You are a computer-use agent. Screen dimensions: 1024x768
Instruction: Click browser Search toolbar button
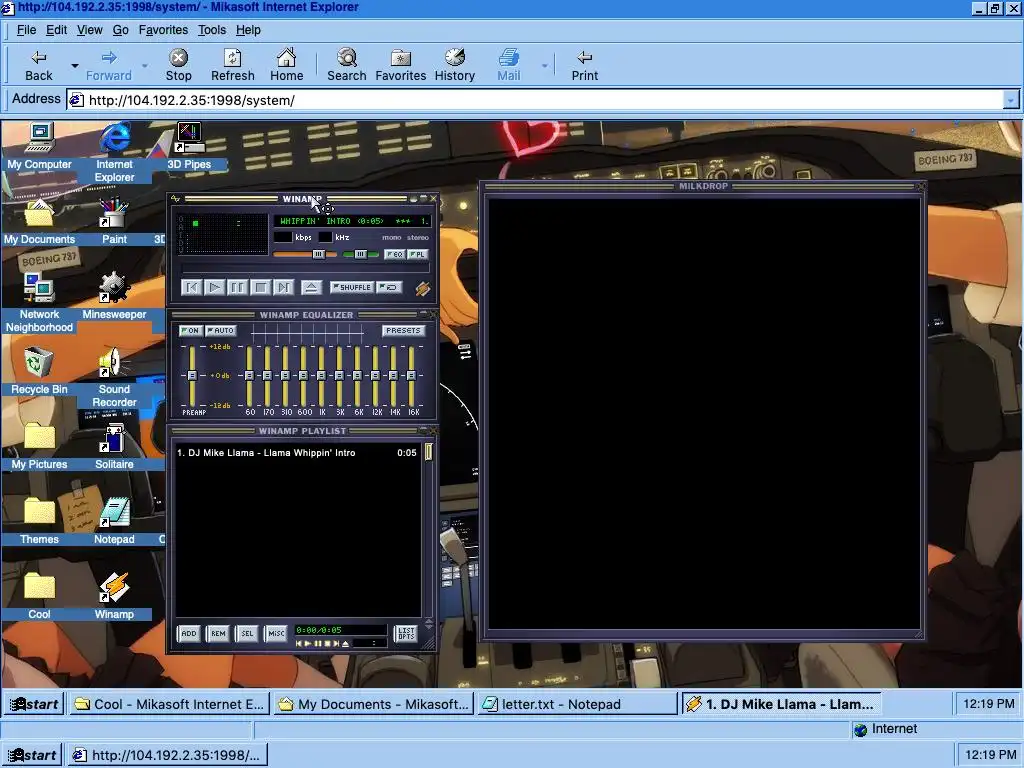coord(347,65)
